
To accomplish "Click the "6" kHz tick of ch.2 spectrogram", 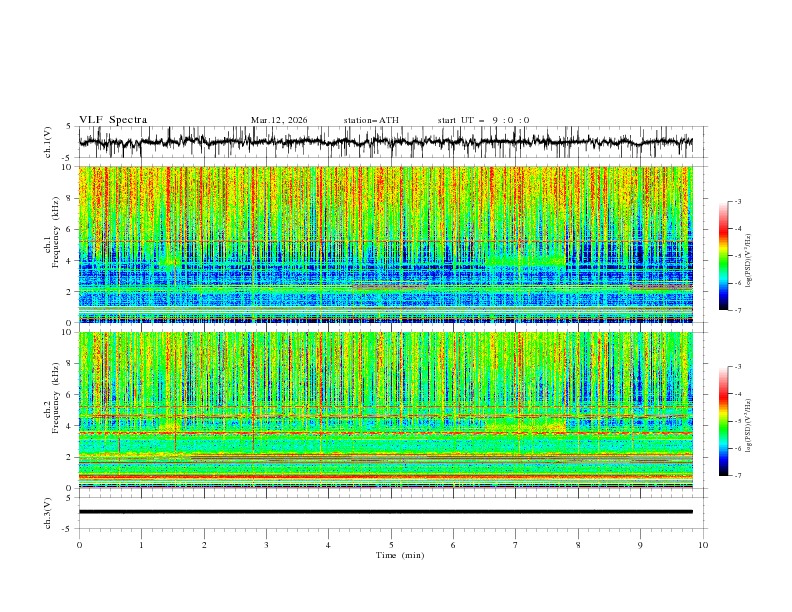I will pos(70,395).
